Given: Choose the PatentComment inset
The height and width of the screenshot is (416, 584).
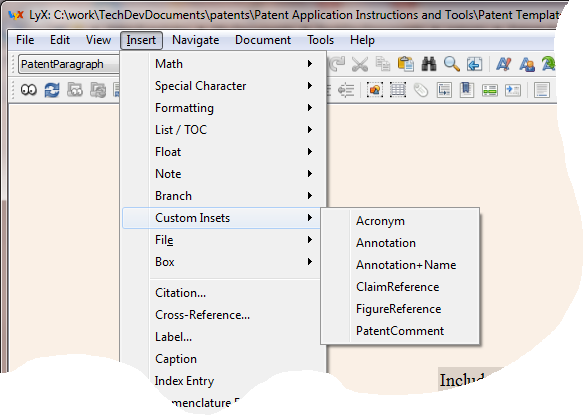Looking at the screenshot, I should [x=400, y=331].
